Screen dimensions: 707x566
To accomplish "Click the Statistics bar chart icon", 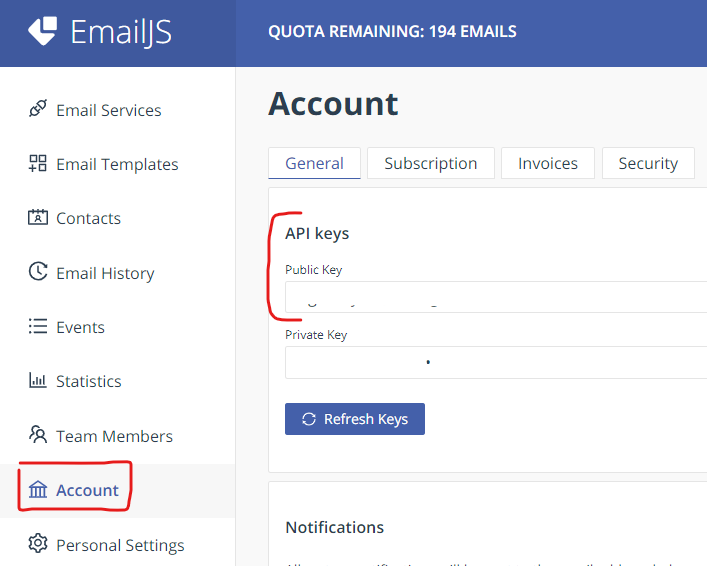I will pyautogui.click(x=38, y=380).
